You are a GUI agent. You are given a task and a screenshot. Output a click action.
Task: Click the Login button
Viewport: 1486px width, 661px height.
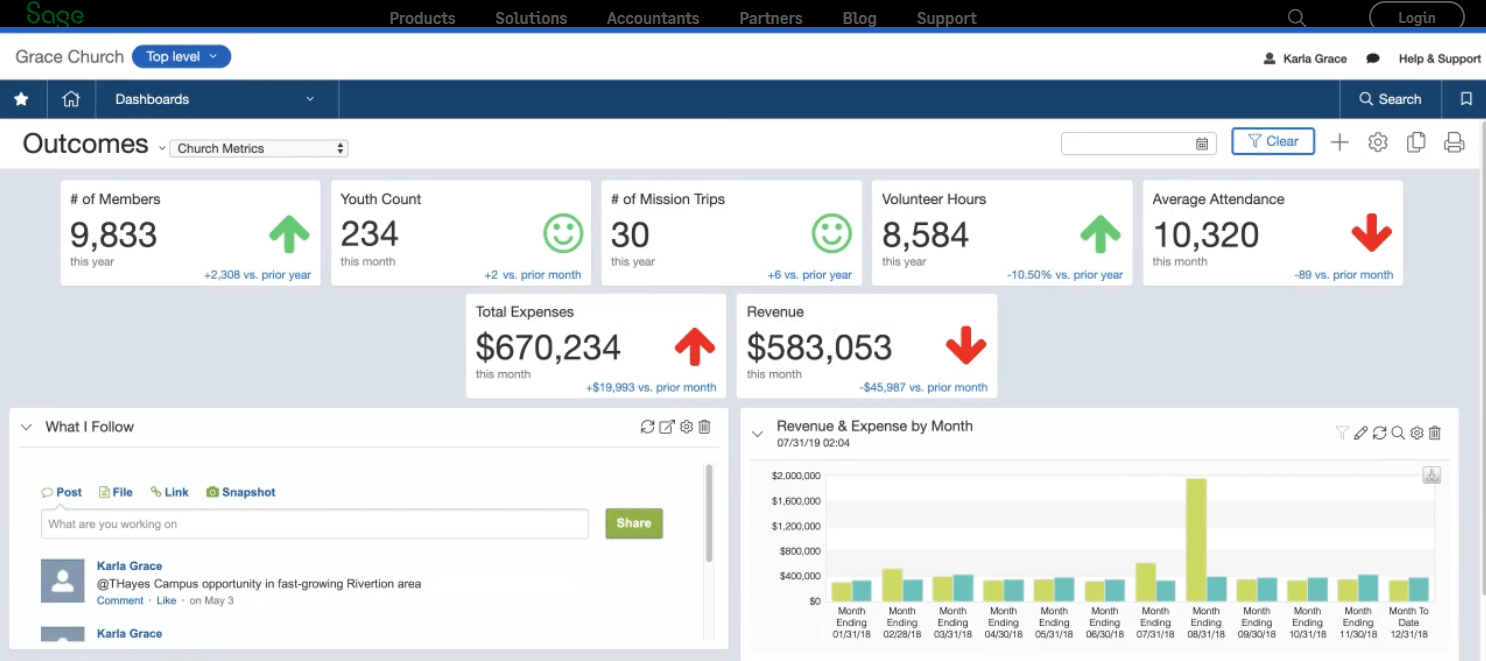click(1417, 17)
